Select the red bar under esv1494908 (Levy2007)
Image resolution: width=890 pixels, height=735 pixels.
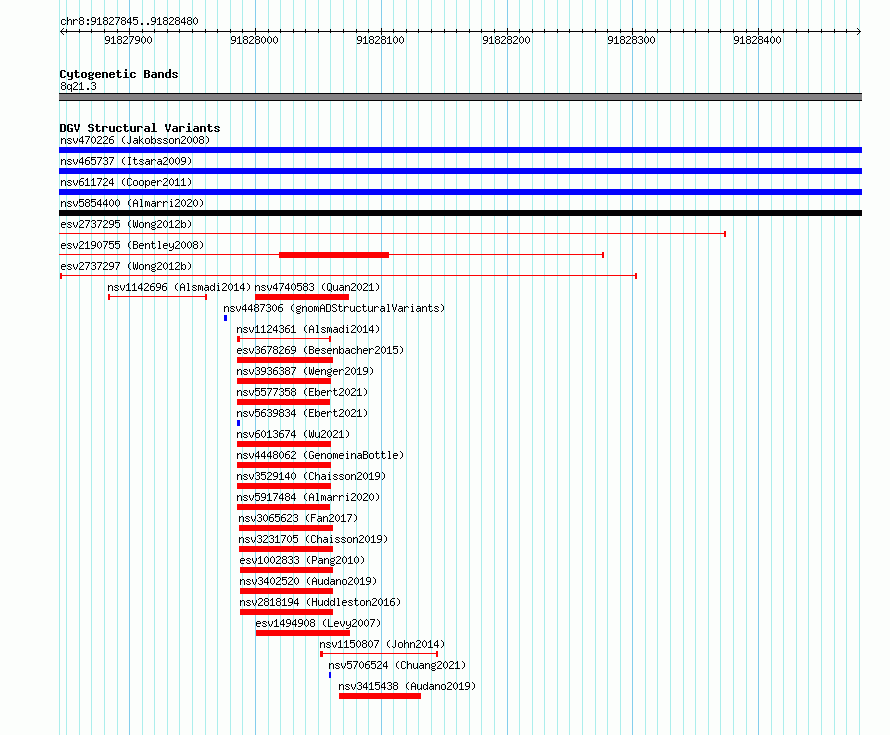[x=303, y=633]
